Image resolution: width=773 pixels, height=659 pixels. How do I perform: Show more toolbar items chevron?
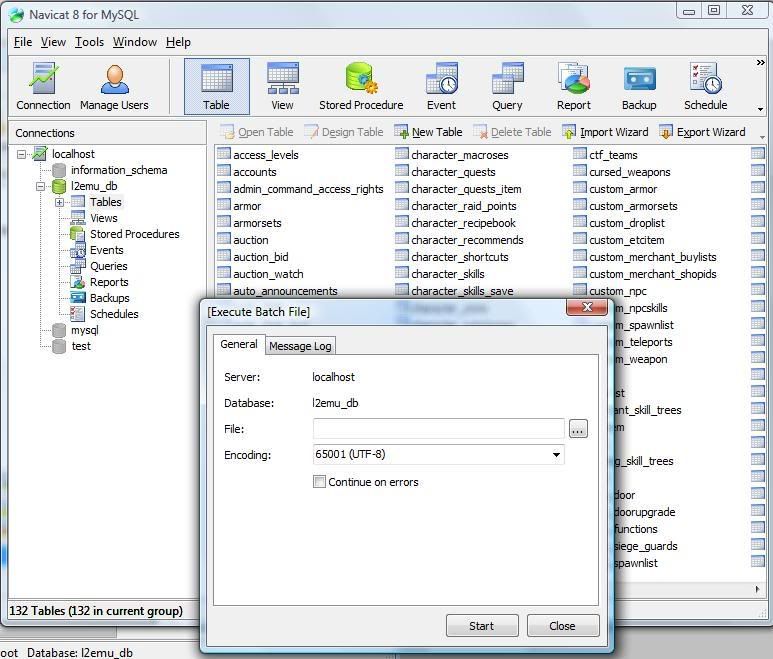(x=761, y=63)
